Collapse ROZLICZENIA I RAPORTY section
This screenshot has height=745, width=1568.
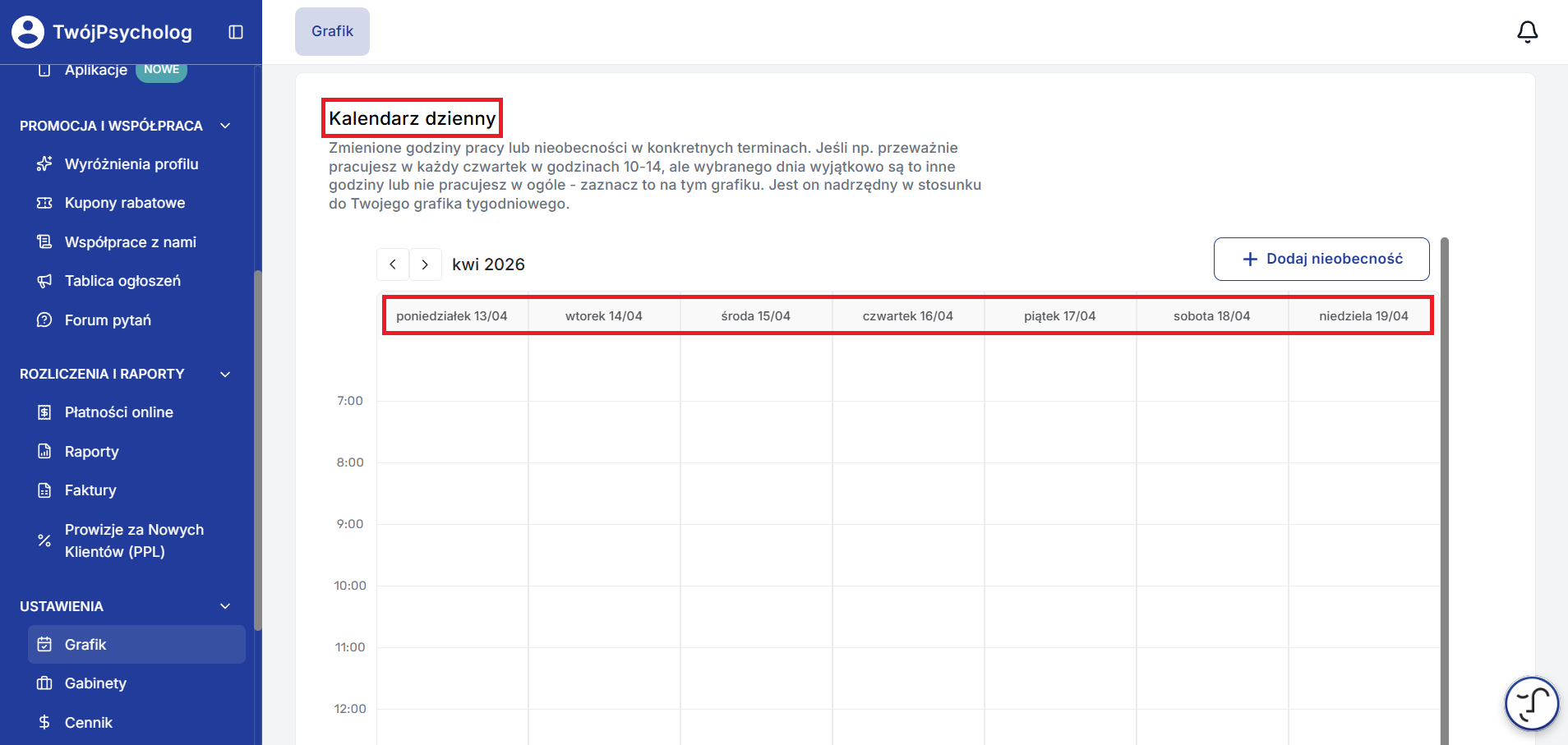pos(225,374)
